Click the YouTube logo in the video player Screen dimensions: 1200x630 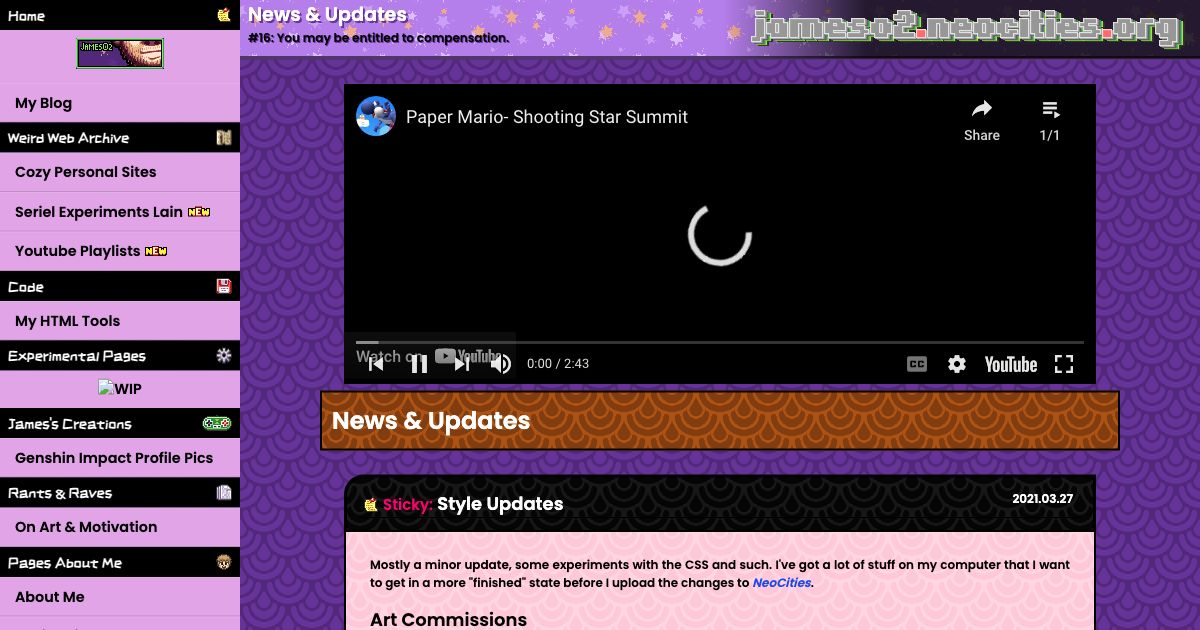(1010, 364)
